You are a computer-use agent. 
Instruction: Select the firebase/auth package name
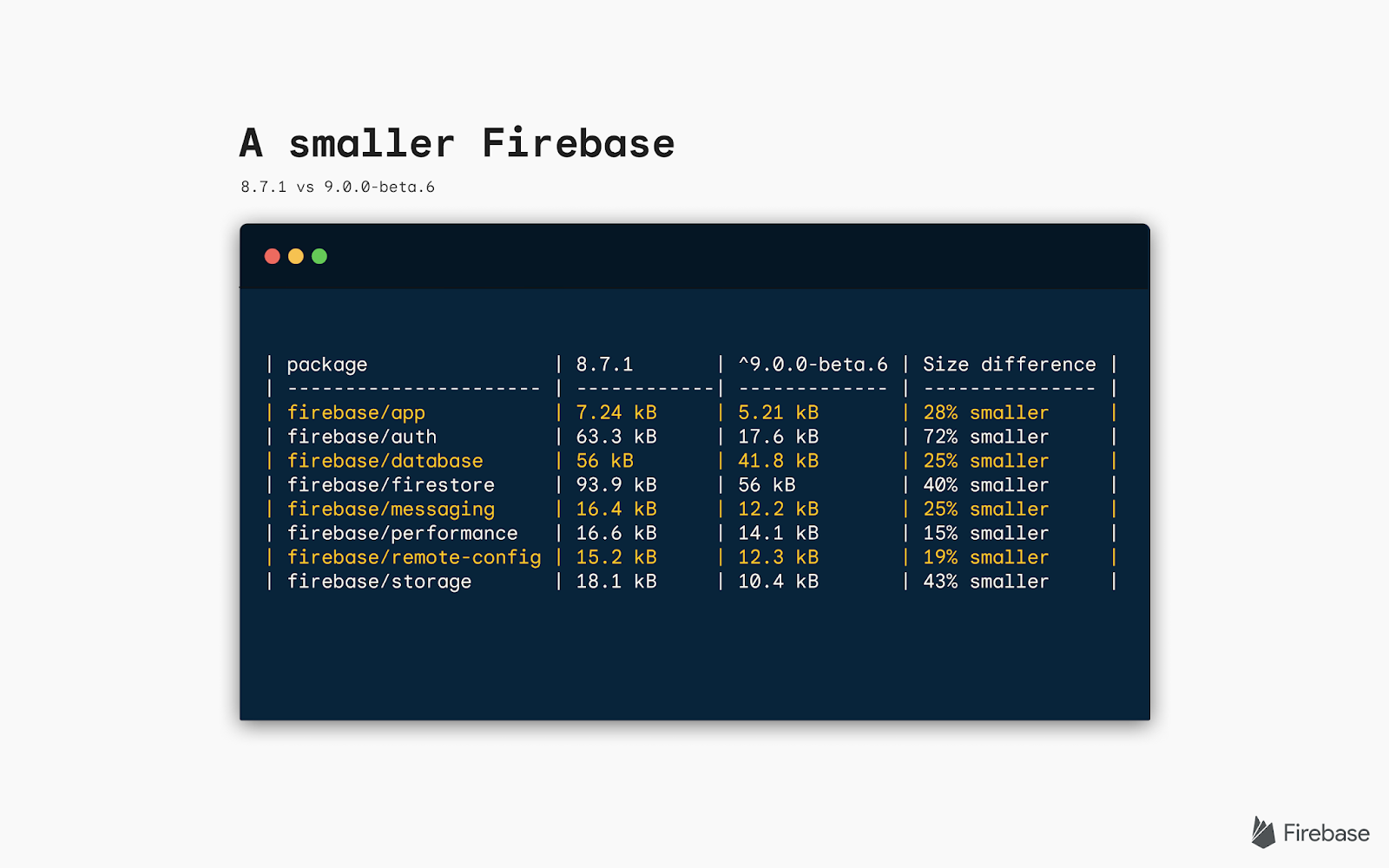(x=362, y=437)
